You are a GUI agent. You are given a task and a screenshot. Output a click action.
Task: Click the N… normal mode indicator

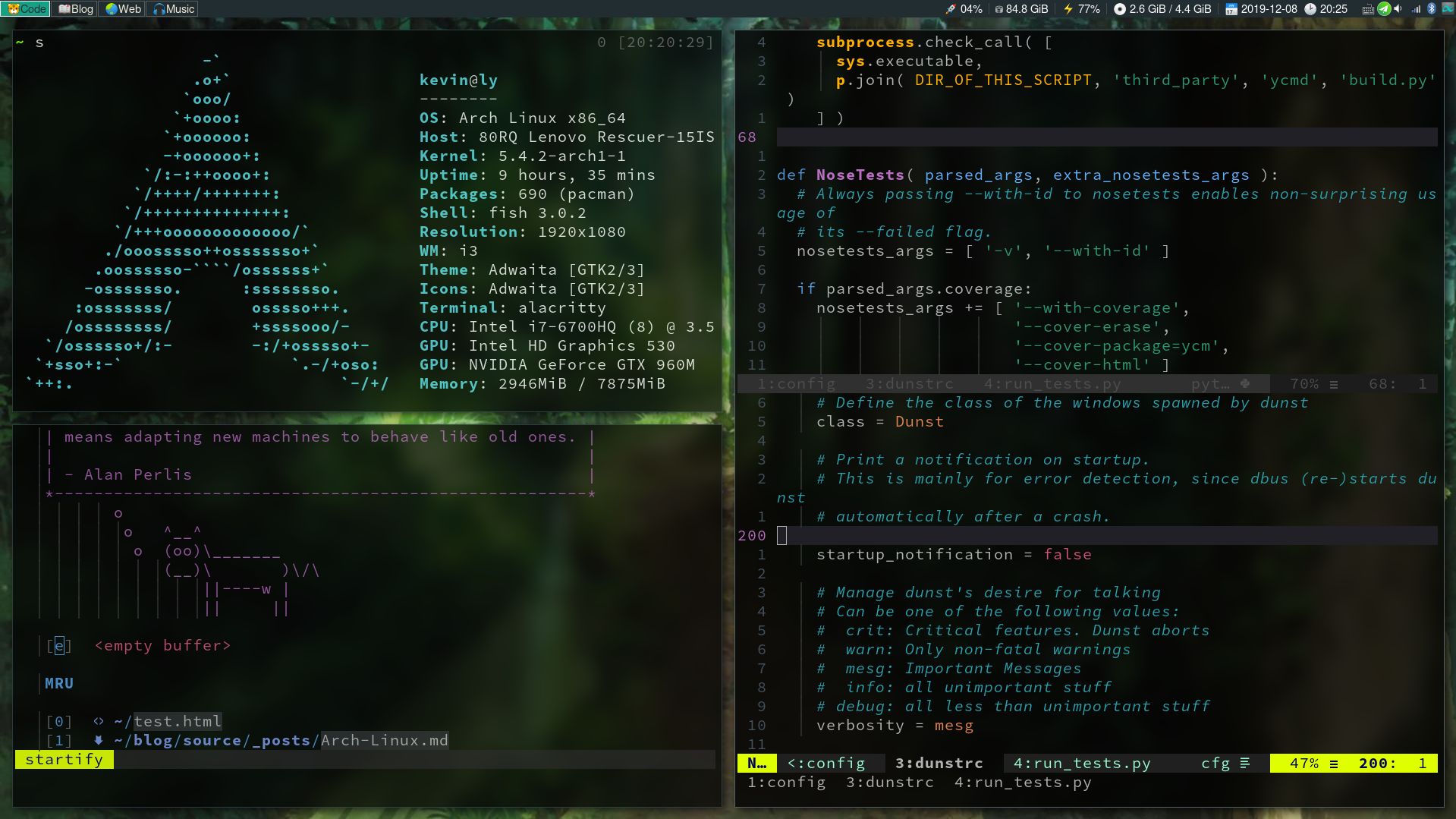757,764
